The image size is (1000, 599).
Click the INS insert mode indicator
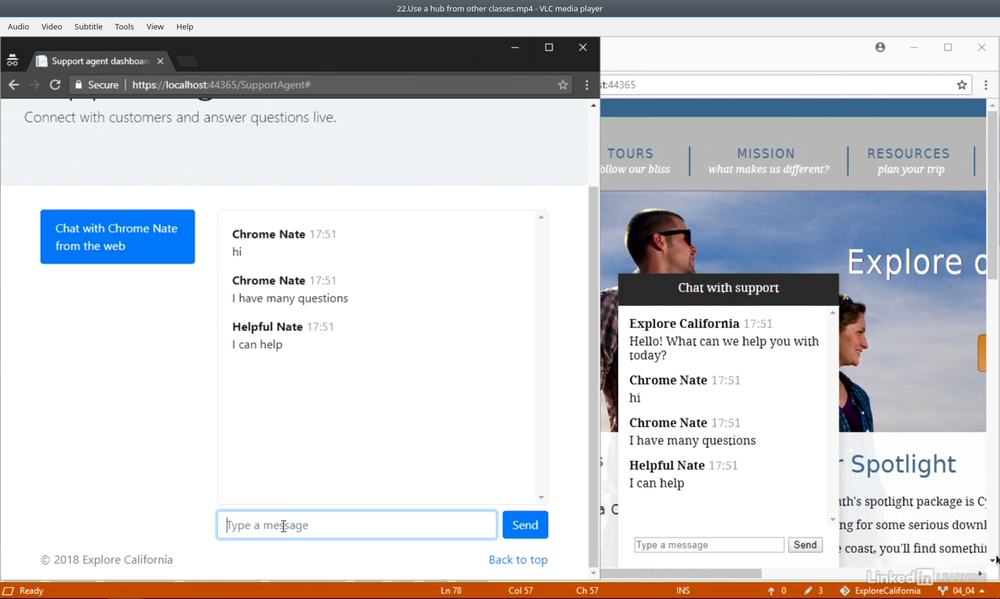(683, 591)
